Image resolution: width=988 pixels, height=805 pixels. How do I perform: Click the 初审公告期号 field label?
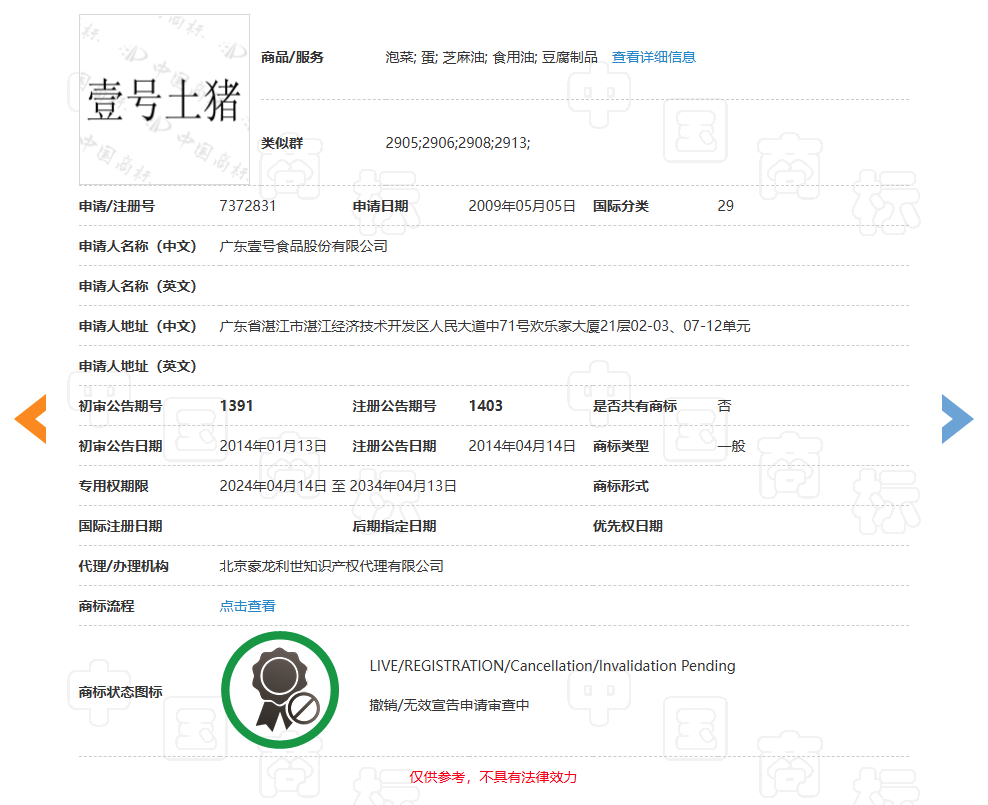pyautogui.click(x=120, y=406)
